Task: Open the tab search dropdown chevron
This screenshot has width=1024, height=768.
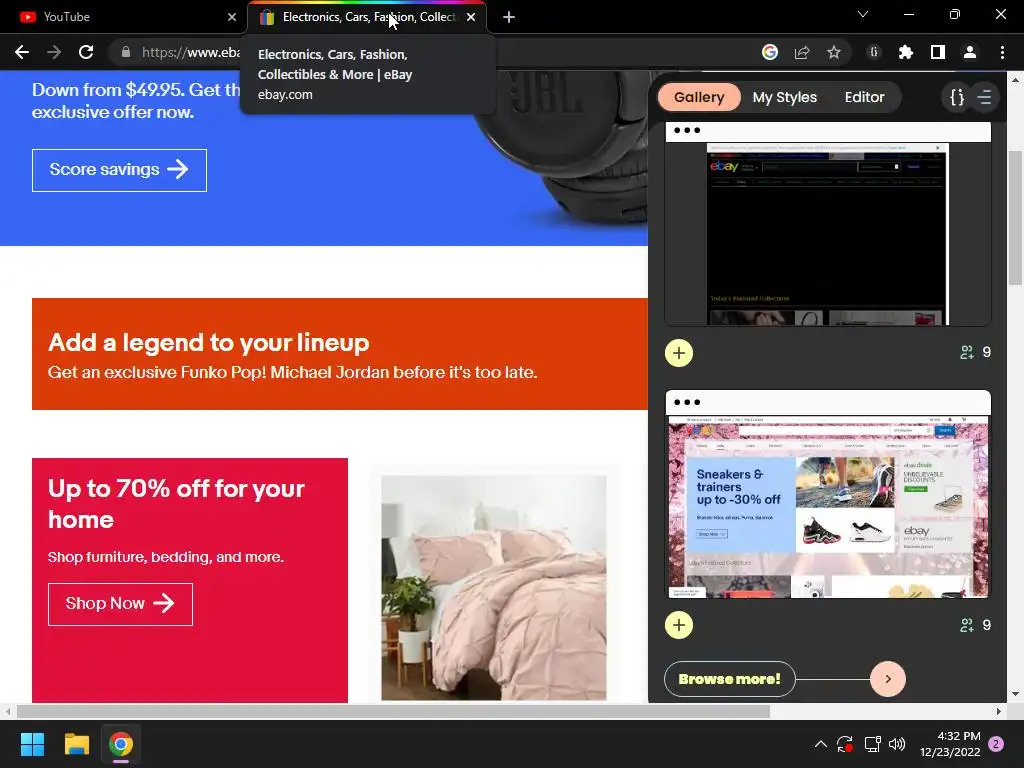Action: [863, 14]
